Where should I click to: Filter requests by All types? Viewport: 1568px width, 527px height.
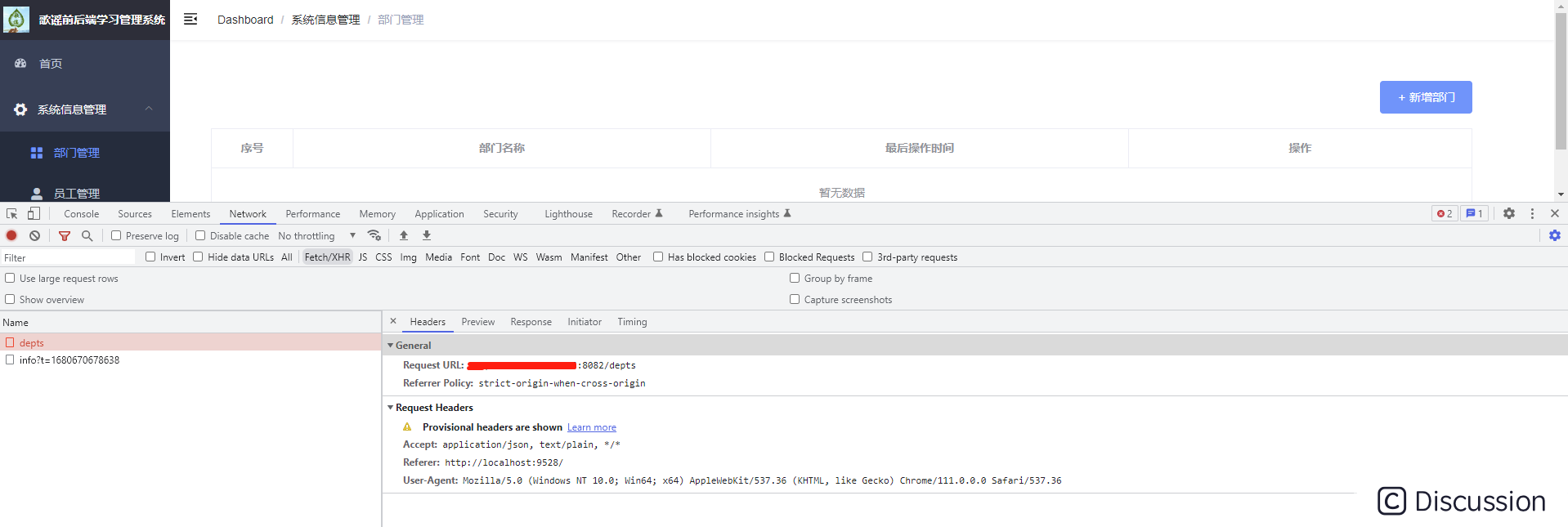[287, 257]
